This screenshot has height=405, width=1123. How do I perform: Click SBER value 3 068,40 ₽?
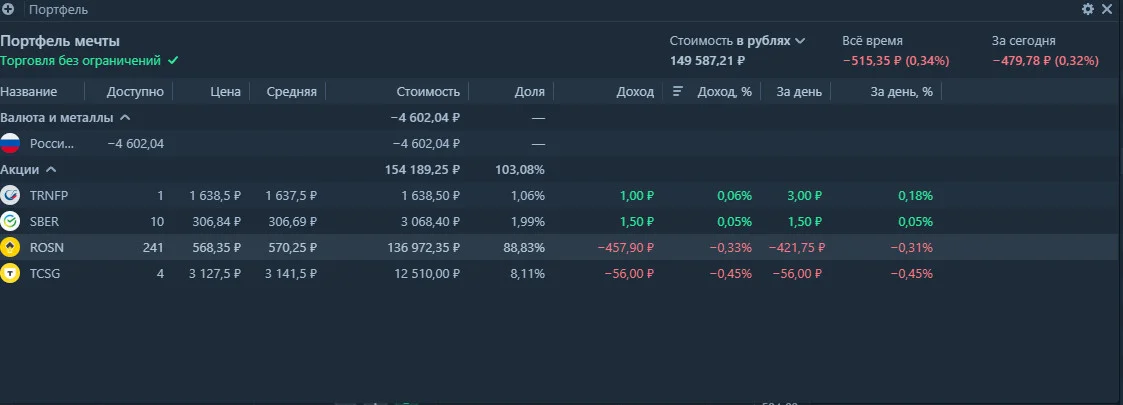tap(430, 221)
